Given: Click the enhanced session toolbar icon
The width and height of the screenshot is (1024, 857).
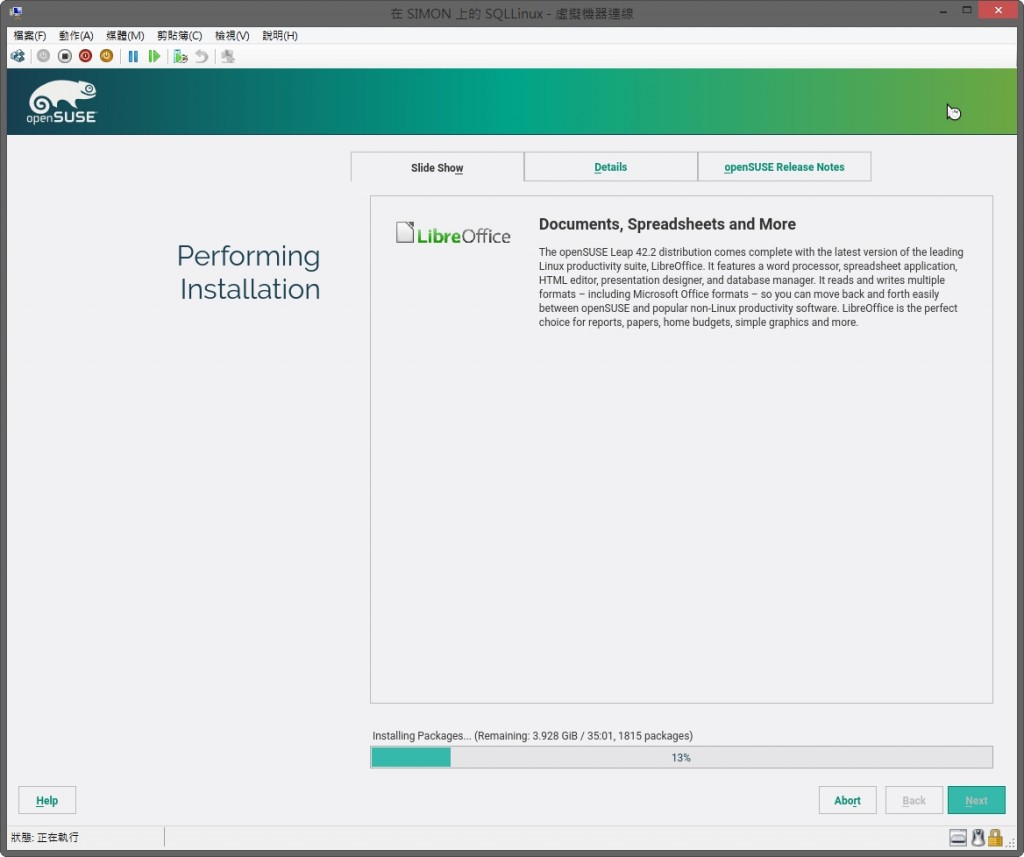Looking at the screenshot, I should [x=228, y=56].
